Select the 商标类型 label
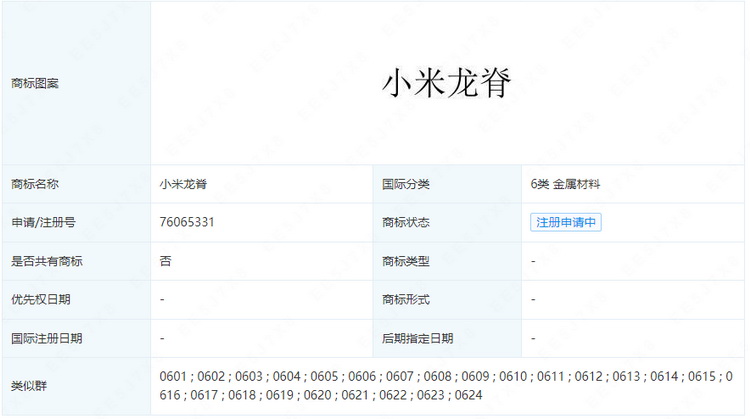This screenshot has width=750, height=419. click(x=406, y=261)
